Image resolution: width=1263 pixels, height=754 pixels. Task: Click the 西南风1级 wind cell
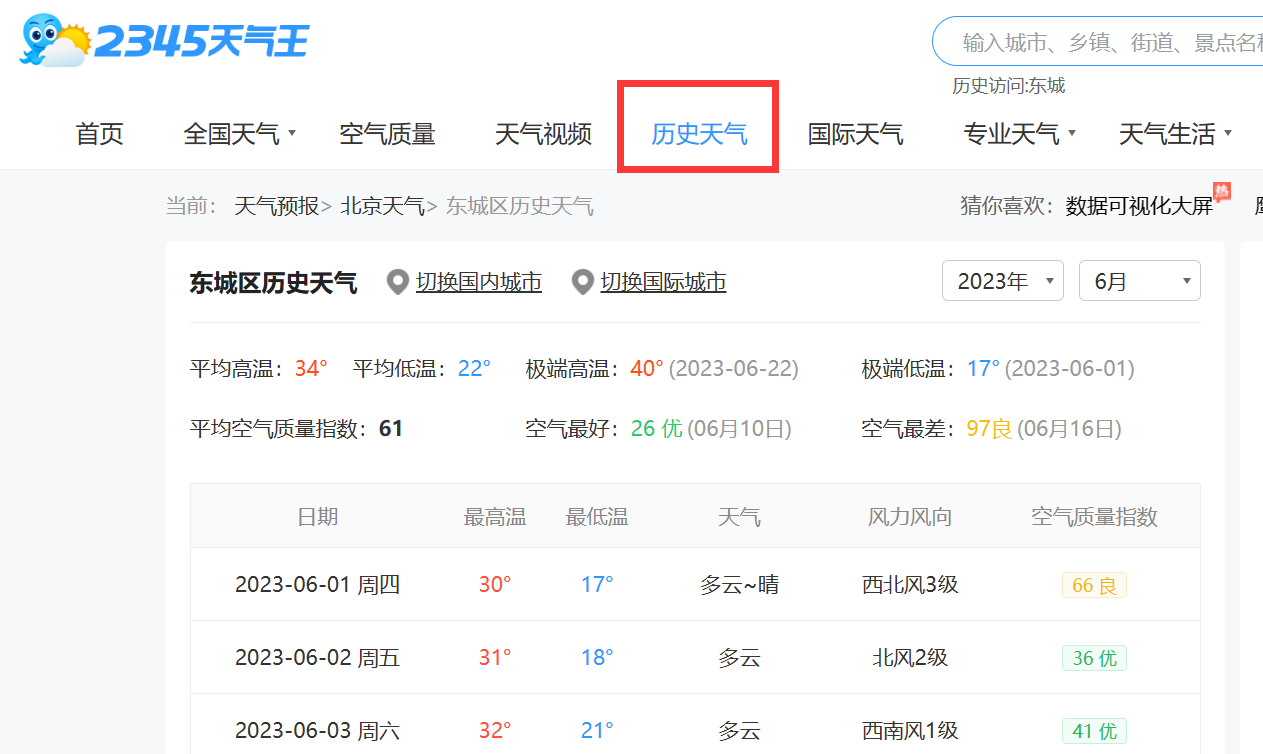[x=910, y=731]
